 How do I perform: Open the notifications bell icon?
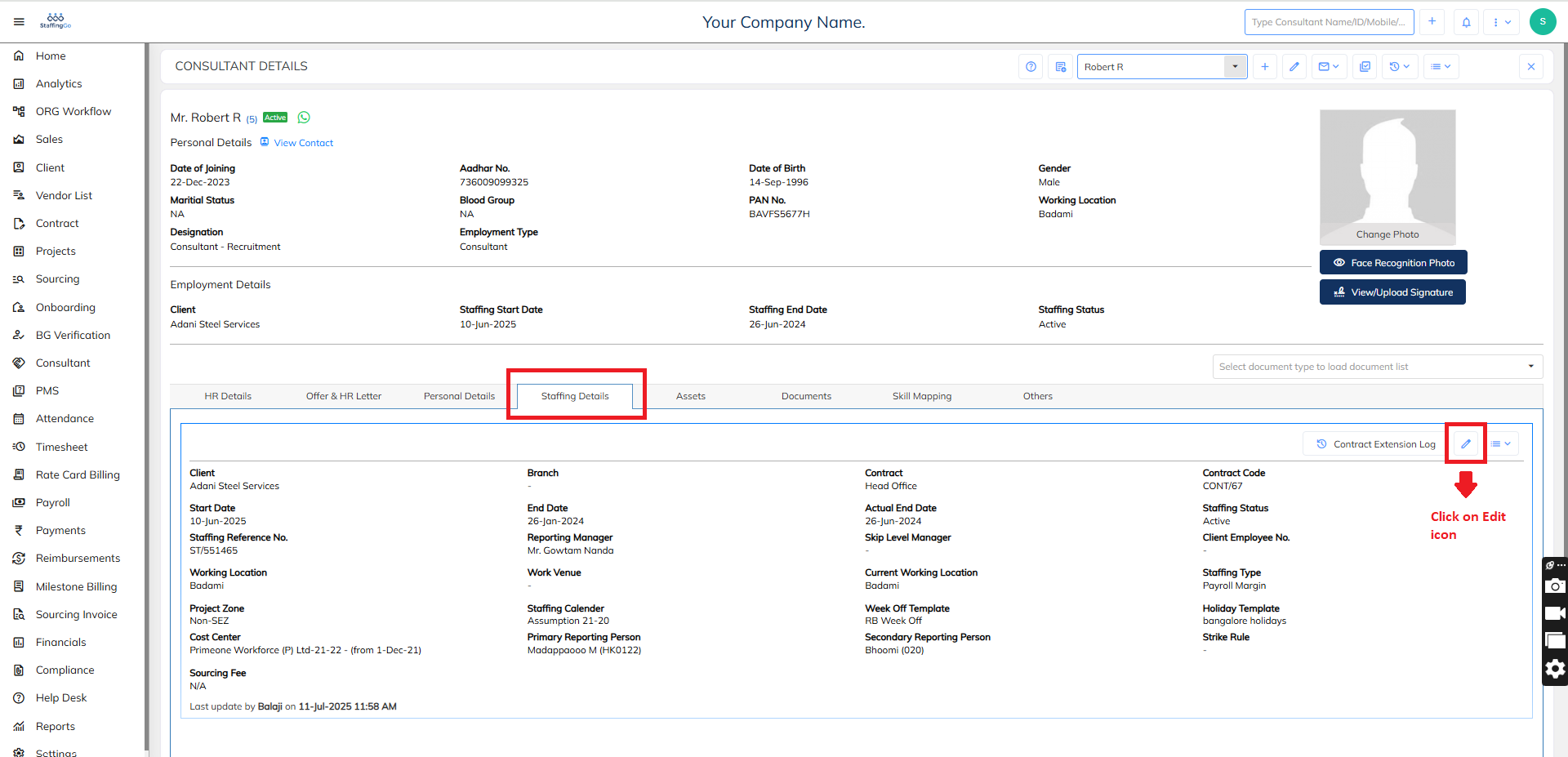point(1466,22)
